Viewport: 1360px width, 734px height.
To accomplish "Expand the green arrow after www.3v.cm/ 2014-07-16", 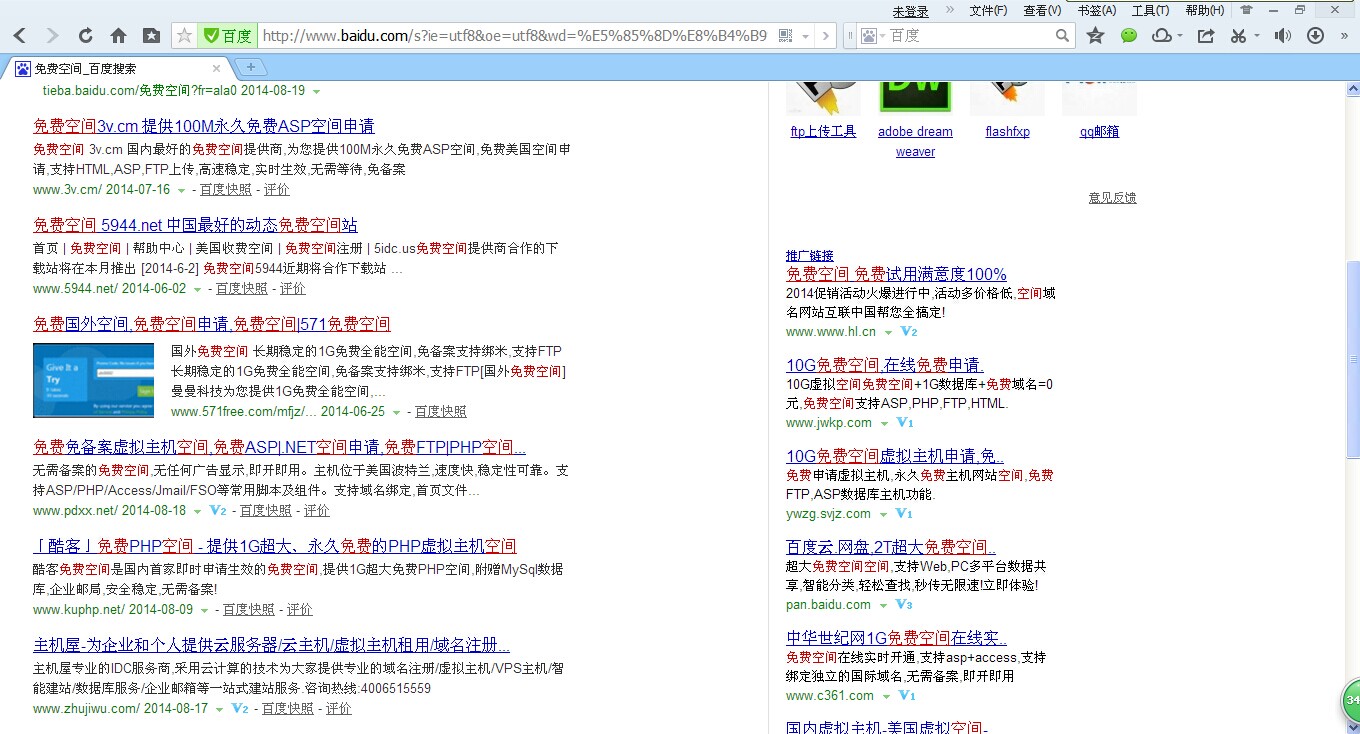I will (x=181, y=190).
